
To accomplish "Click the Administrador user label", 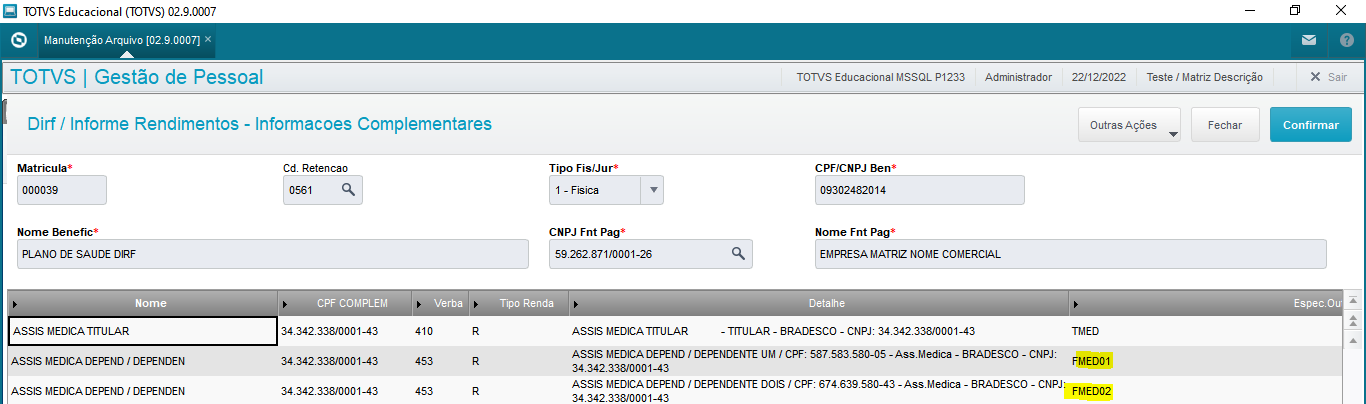I will pos(1018,77).
